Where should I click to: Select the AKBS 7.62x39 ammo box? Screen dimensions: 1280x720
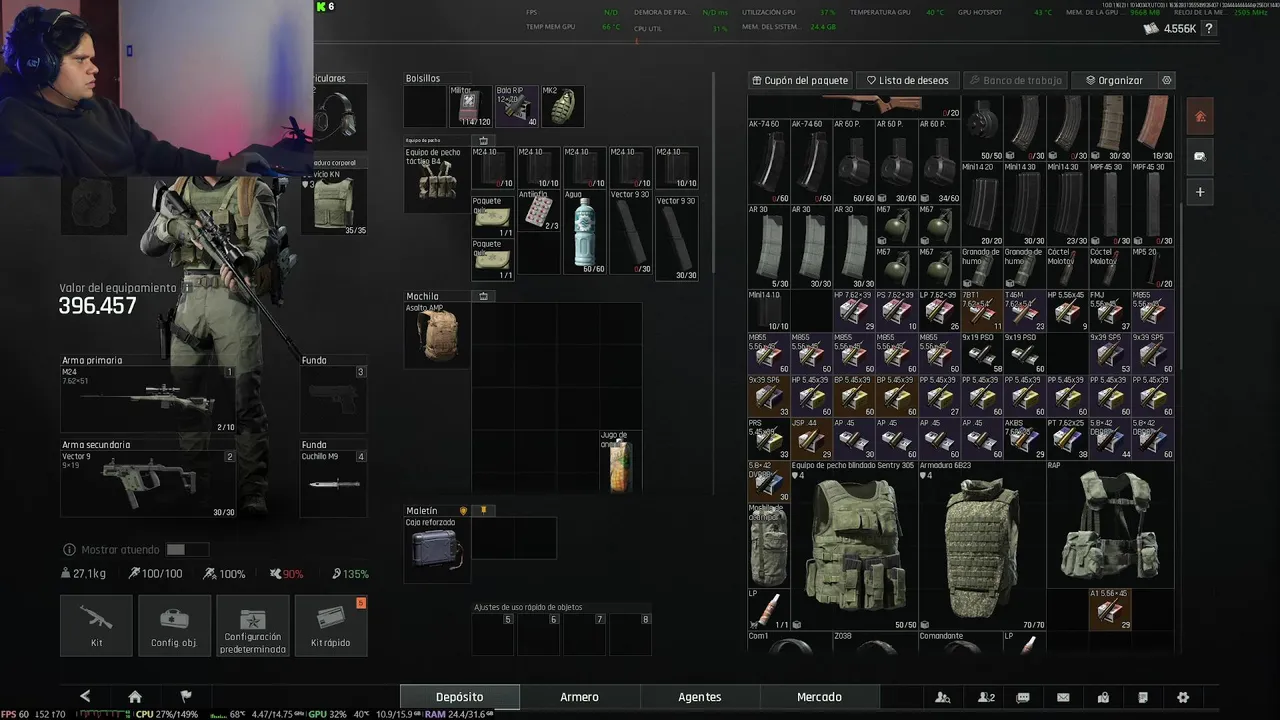click(1025, 439)
